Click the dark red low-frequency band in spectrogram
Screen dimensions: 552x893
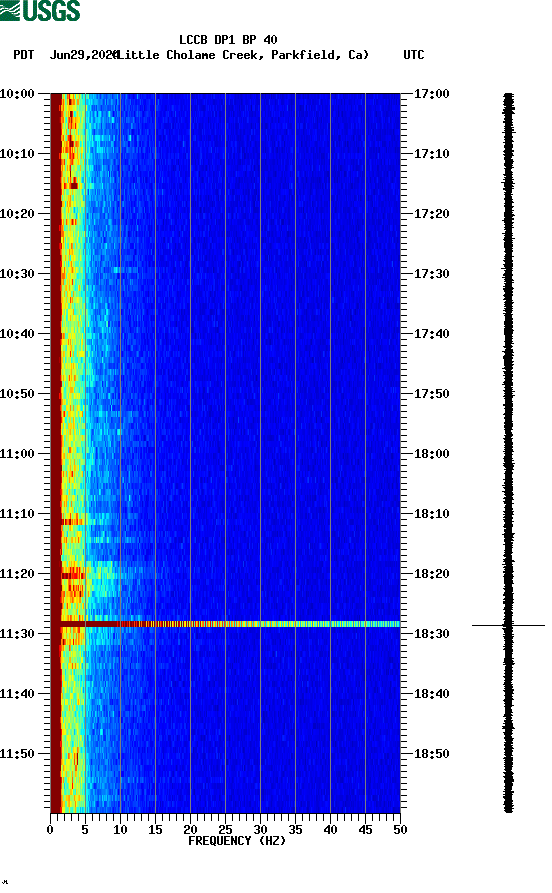pyautogui.click(x=56, y=453)
